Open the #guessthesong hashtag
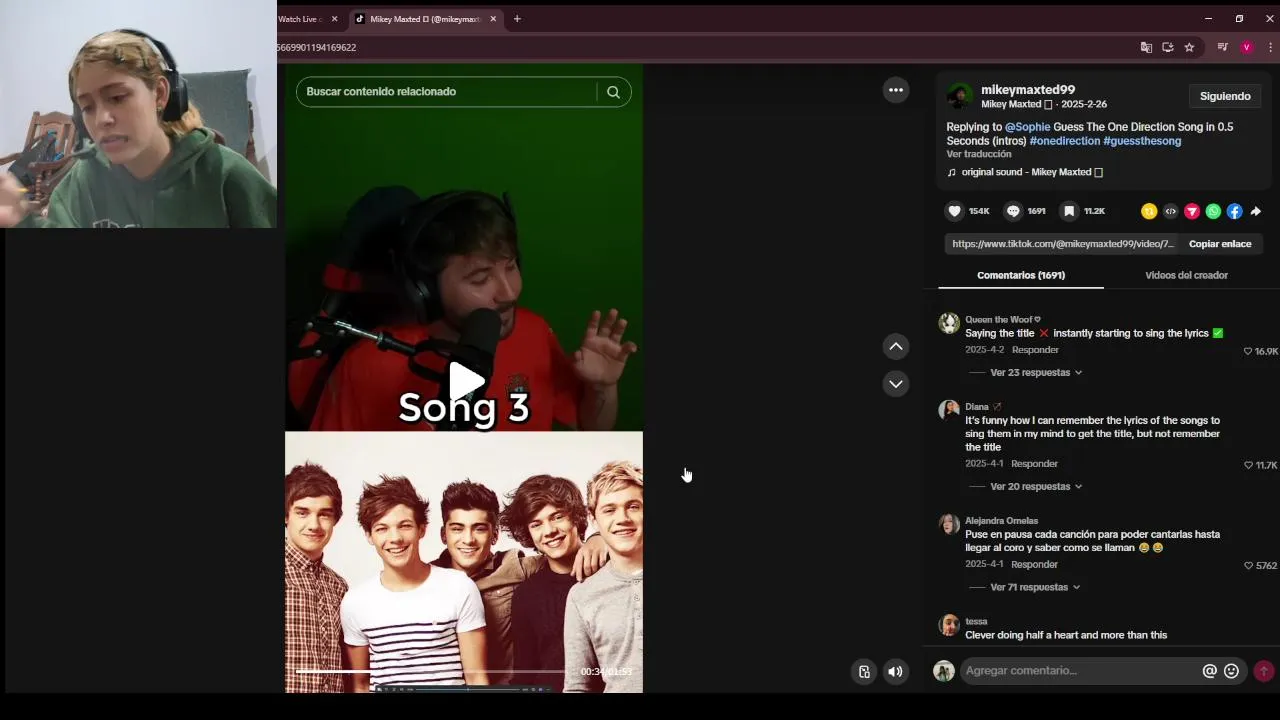 (x=1142, y=141)
